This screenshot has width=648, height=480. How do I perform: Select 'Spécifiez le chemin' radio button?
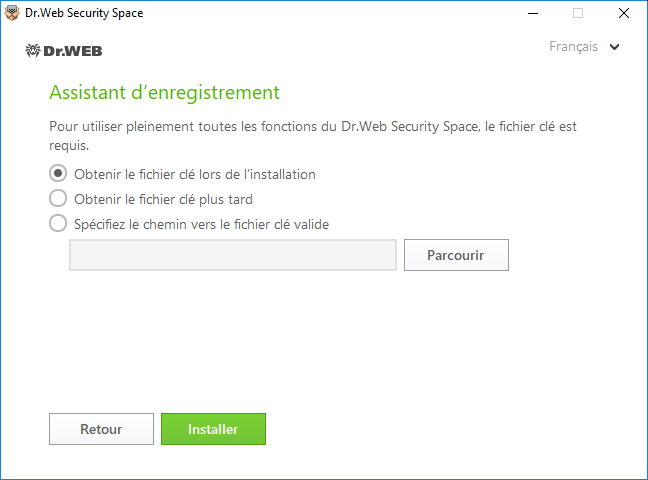click(58, 223)
